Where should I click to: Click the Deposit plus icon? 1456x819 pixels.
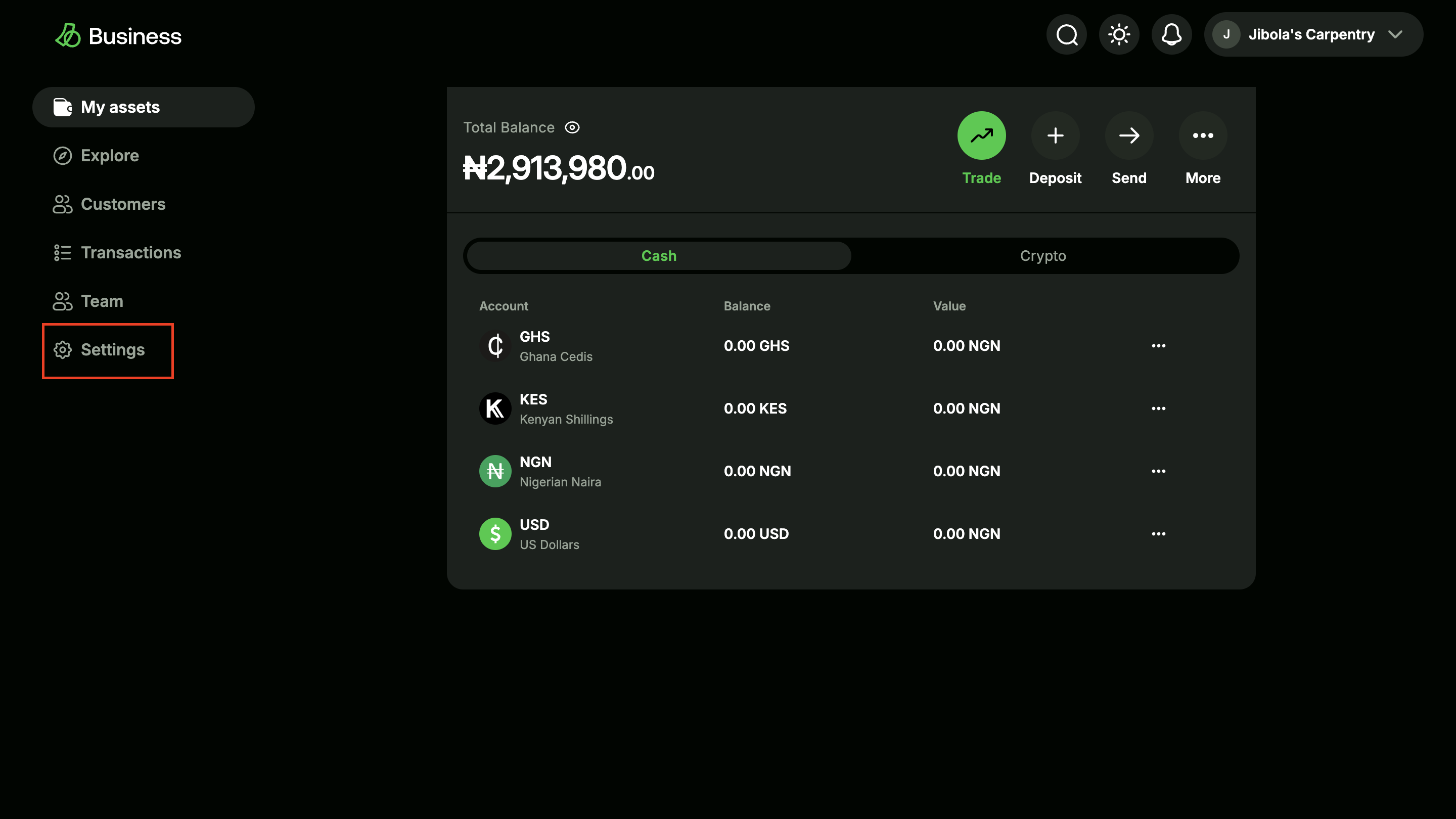click(x=1055, y=135)
